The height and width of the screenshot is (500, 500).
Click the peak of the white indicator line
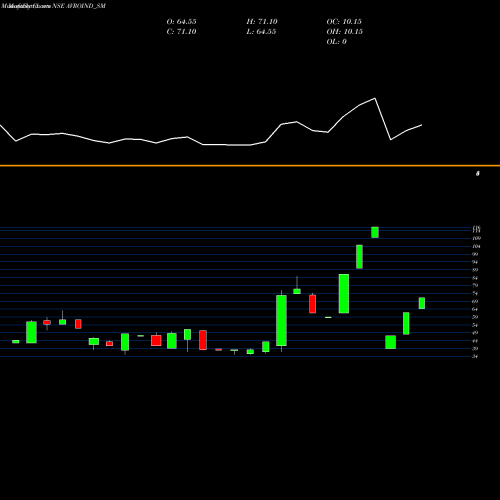(x=375, y=98)
